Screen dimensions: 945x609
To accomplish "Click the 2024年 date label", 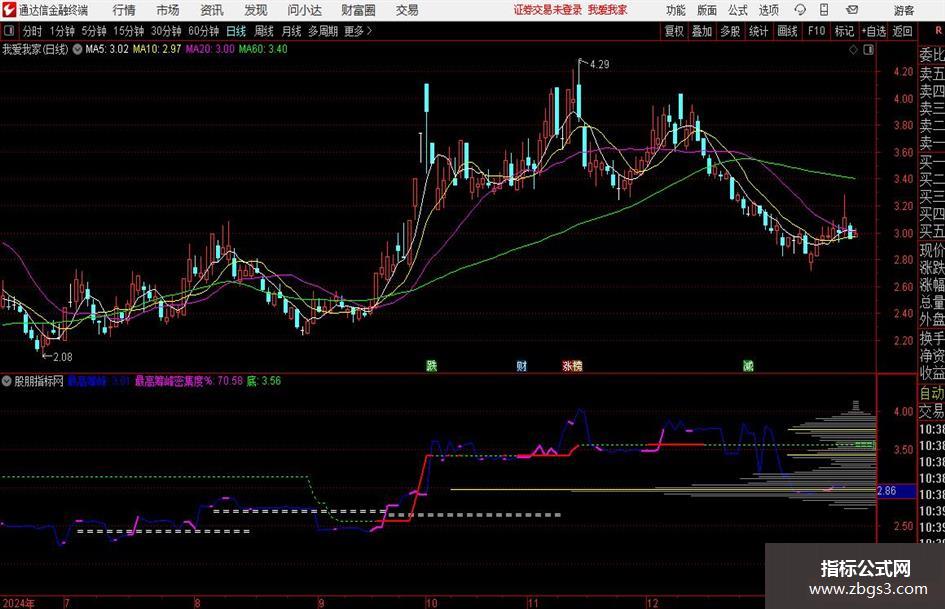I will tap(18, 603).
